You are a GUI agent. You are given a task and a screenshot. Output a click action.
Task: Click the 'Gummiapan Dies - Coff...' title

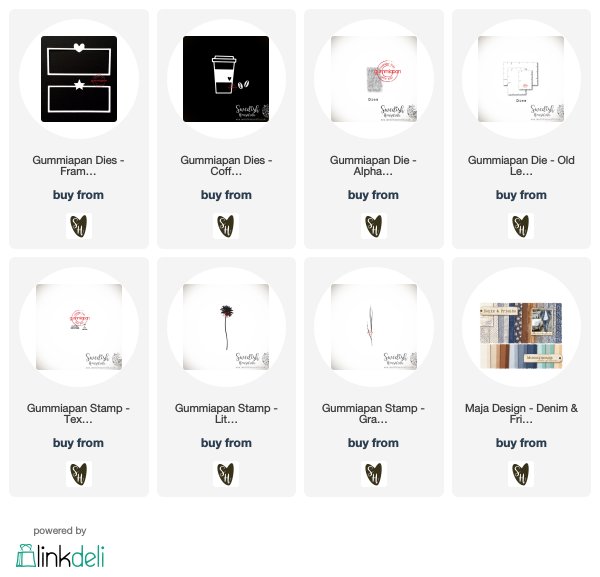pos(226,165)
